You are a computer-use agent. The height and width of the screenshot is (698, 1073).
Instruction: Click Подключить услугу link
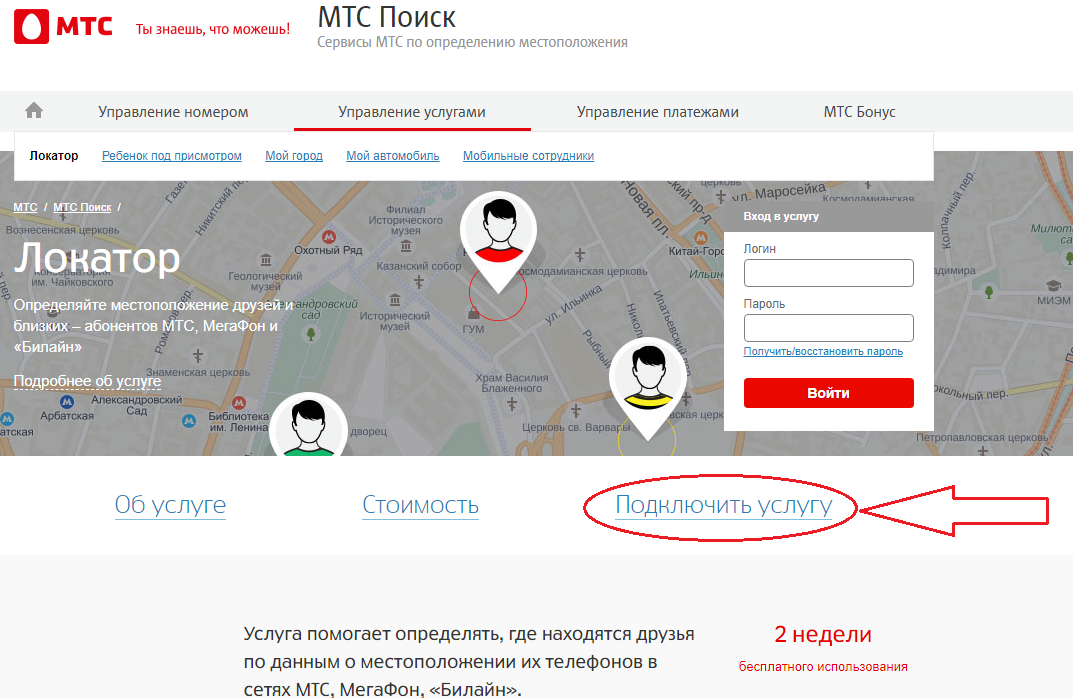pyautogui.click(x=723, y=505)
